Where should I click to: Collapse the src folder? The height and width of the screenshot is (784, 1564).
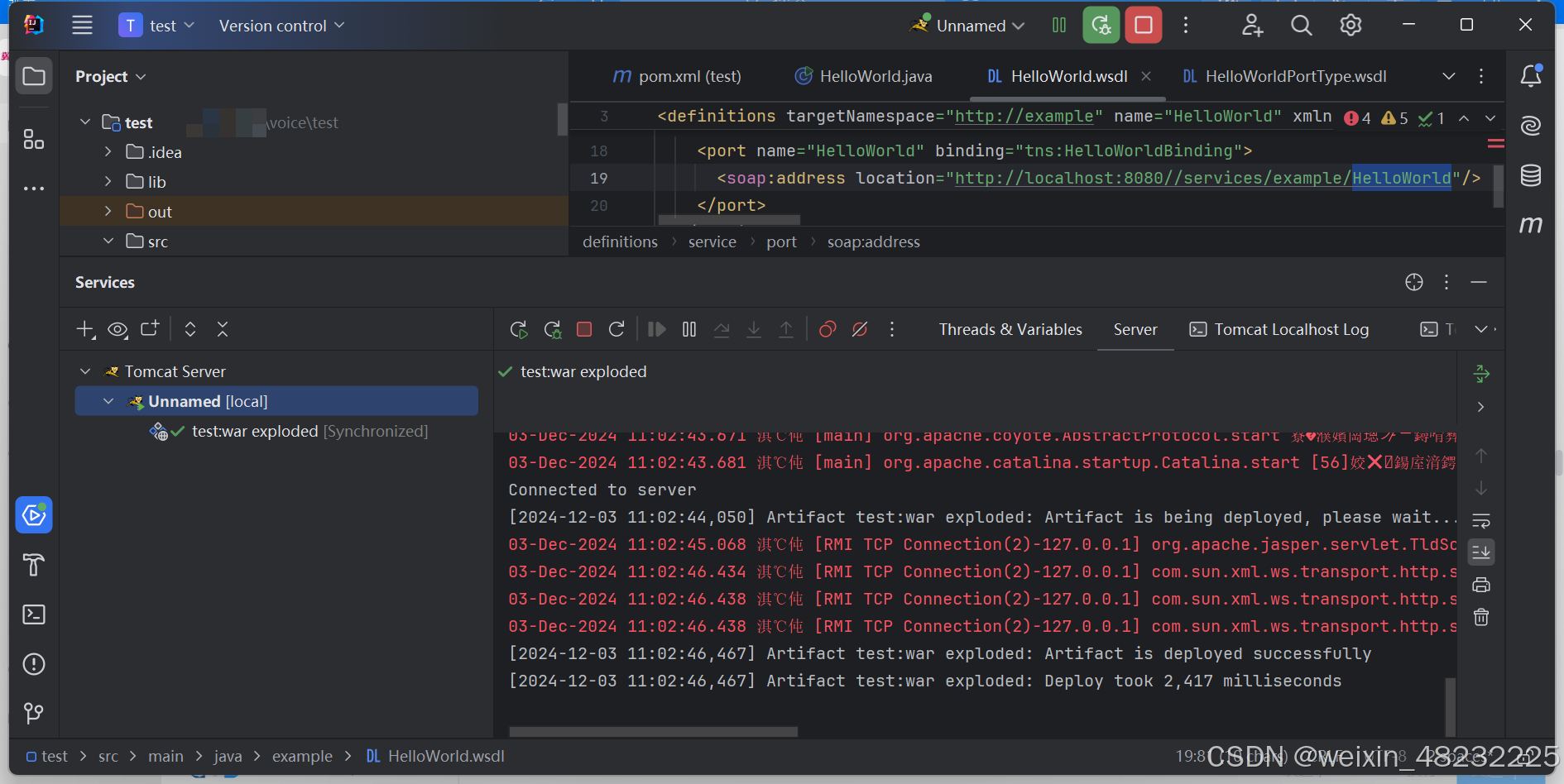(108, 241)
